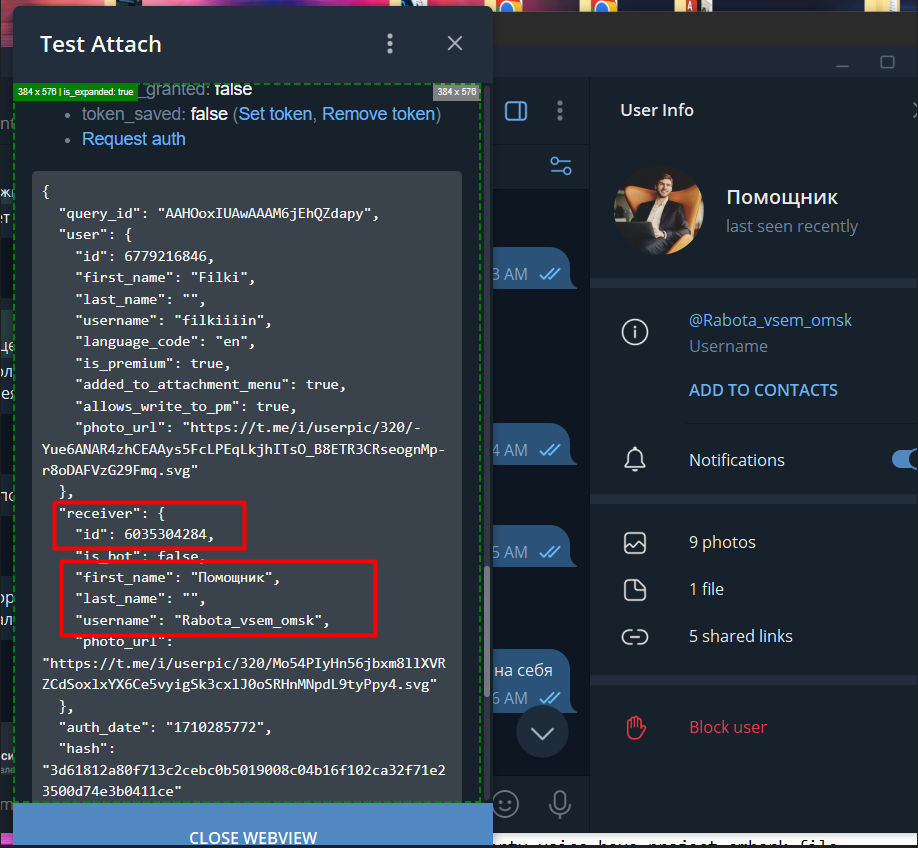Open the 1 file shared media
The height and width of the screenshot is (848, 918).
706,589
